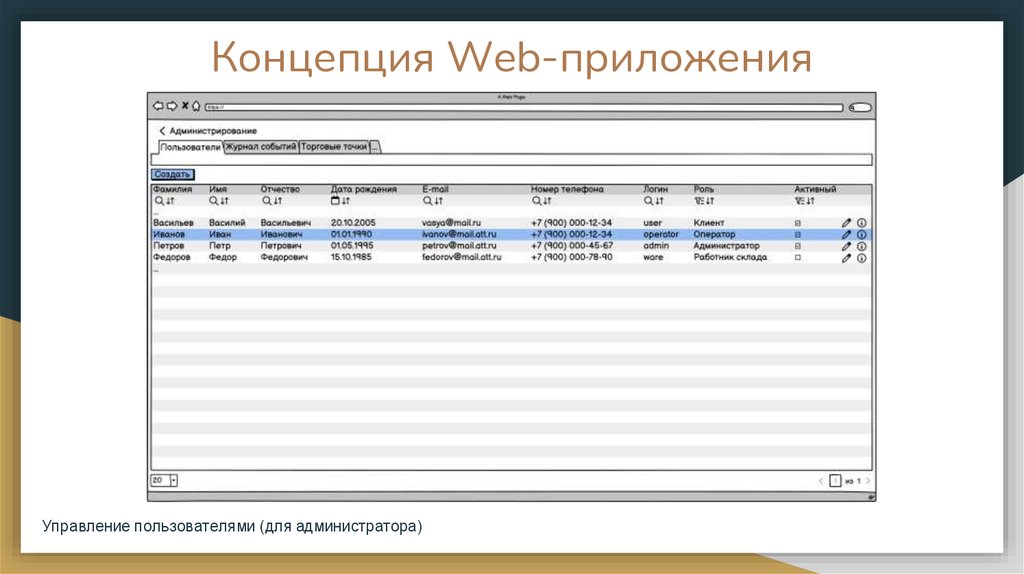Click the birth date 20.10.2005
The image size is (1024, 574).
pyautogui.click(x=353, y=223)
